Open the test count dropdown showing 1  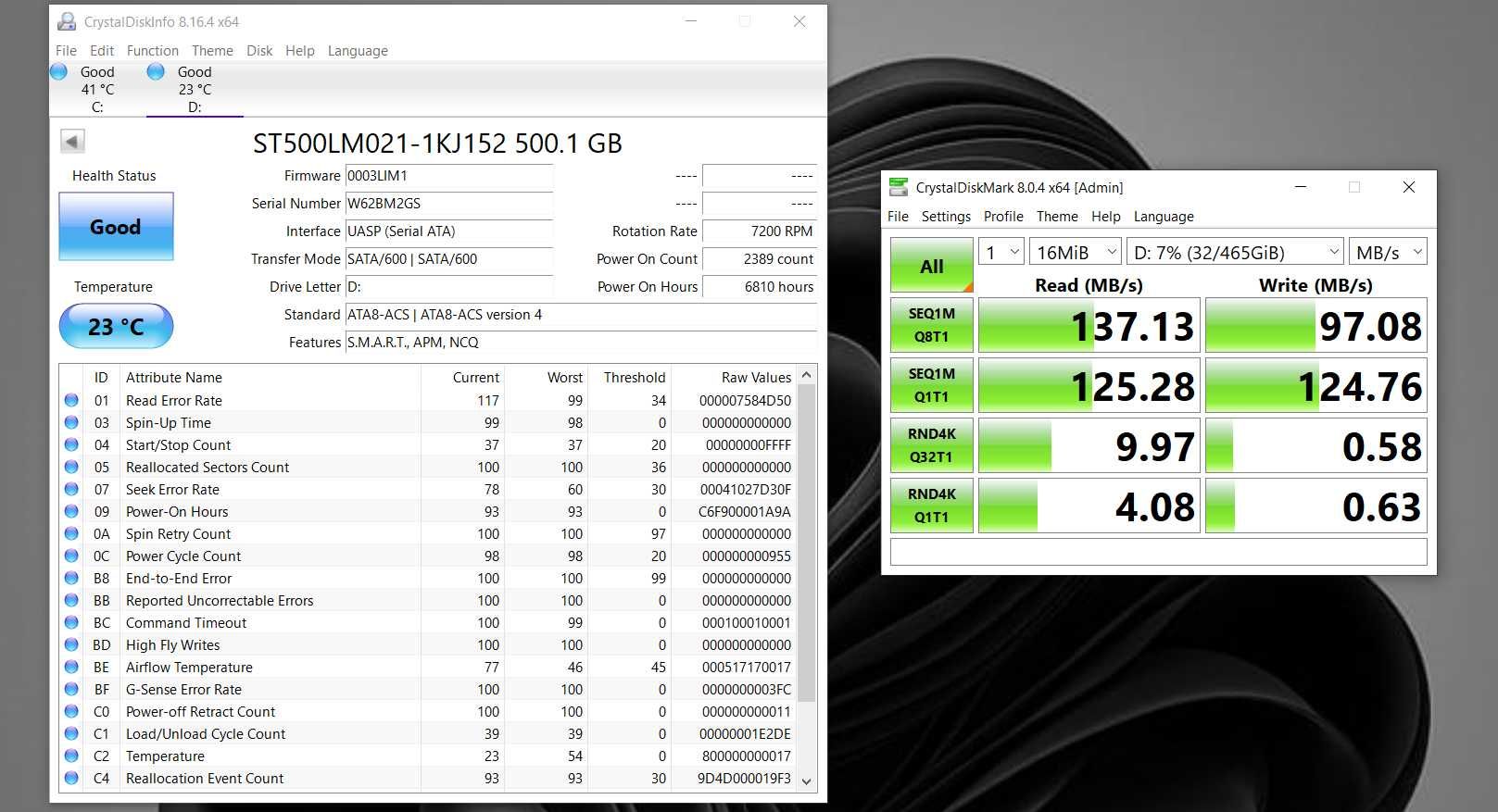tap(1001, 252)
